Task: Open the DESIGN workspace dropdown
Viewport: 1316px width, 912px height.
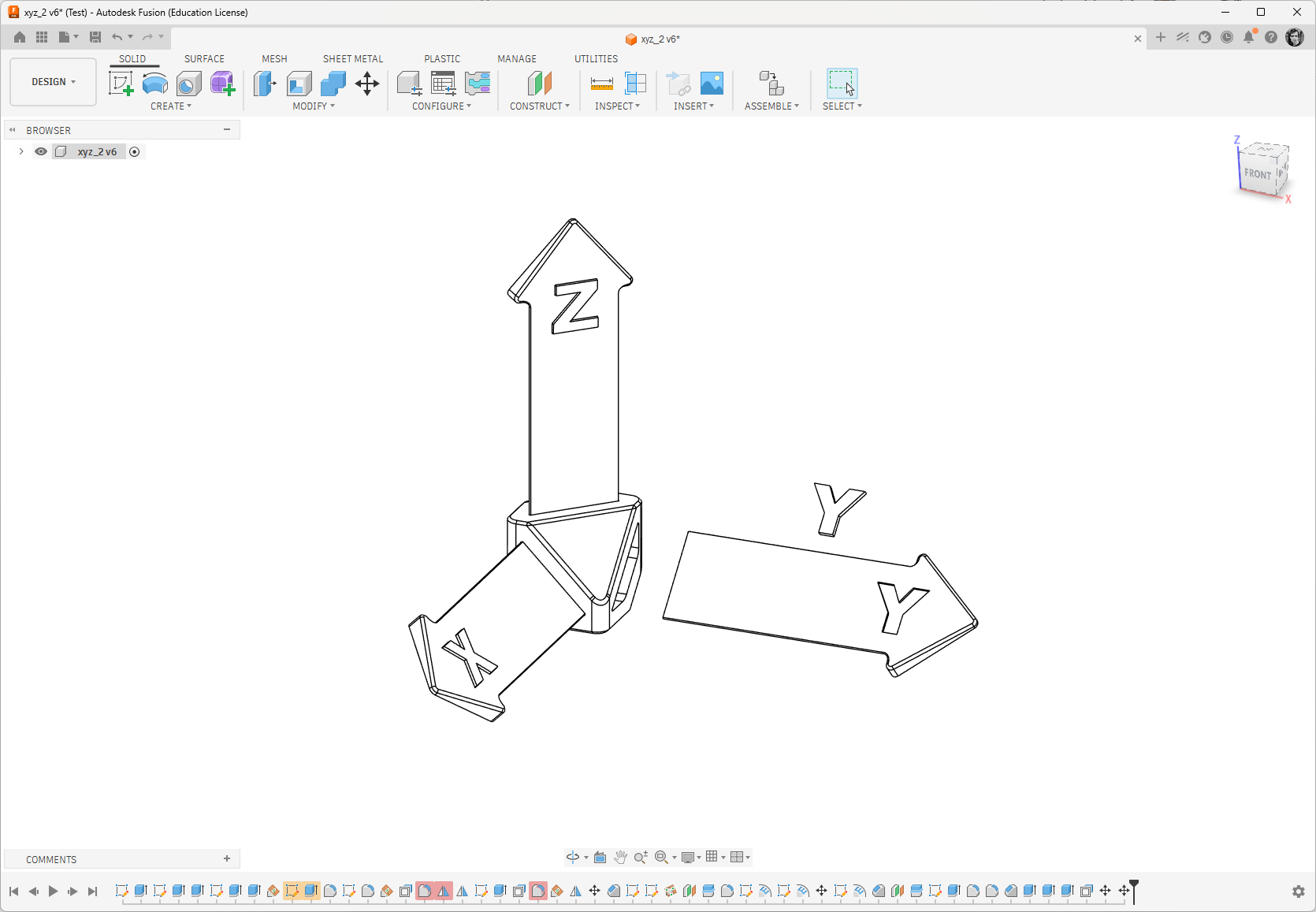Action: (x=53, y=82)
